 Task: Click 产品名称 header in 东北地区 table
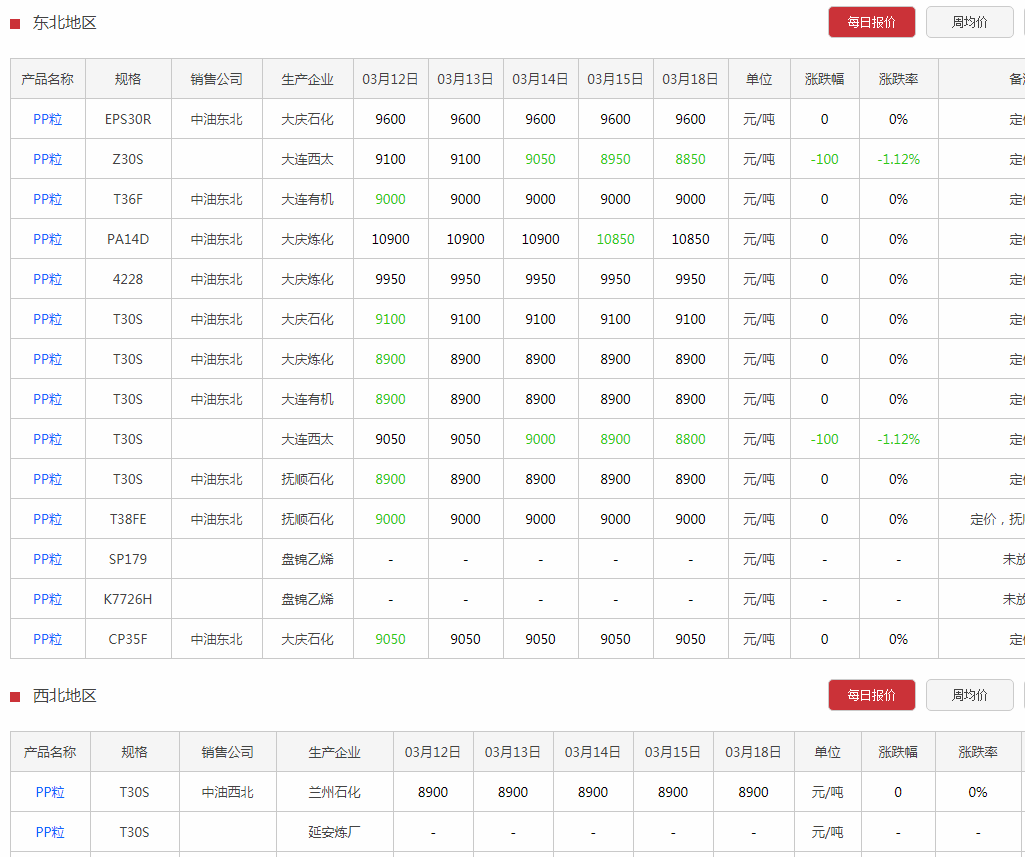coord(48,79)
